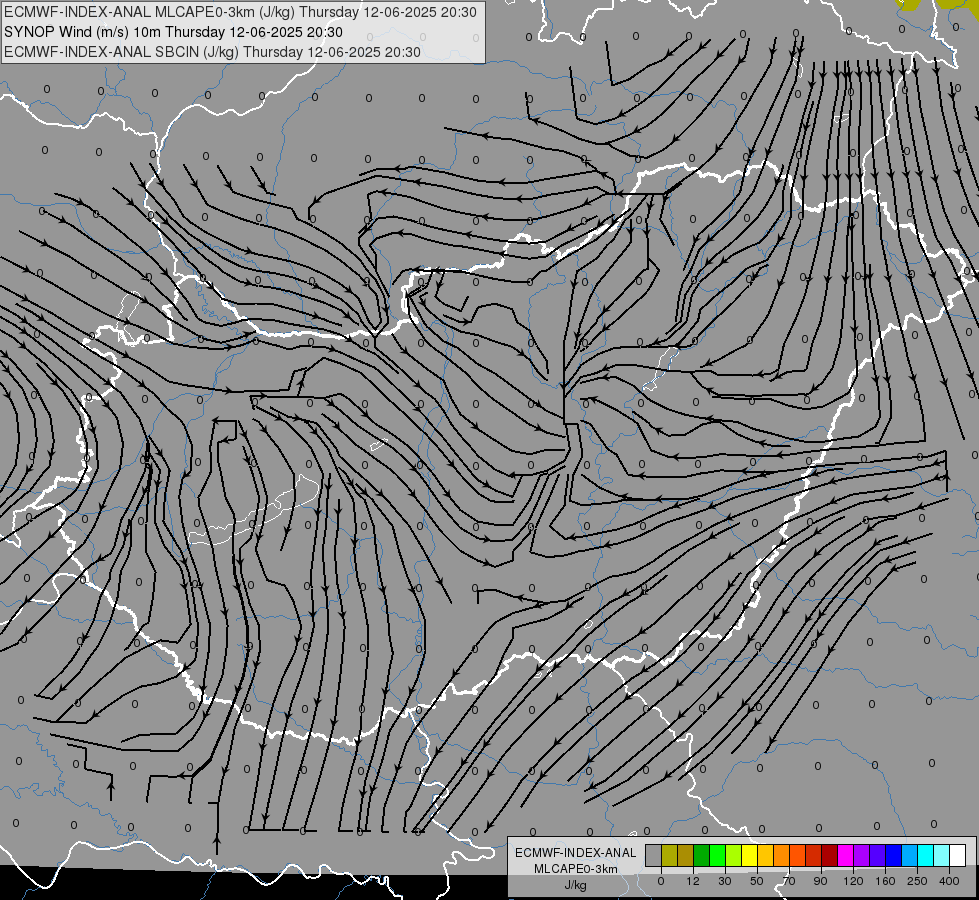Click the white swatch at legend end
The width and height of the screenshot is (979, 900).
[x=958, y=855]
